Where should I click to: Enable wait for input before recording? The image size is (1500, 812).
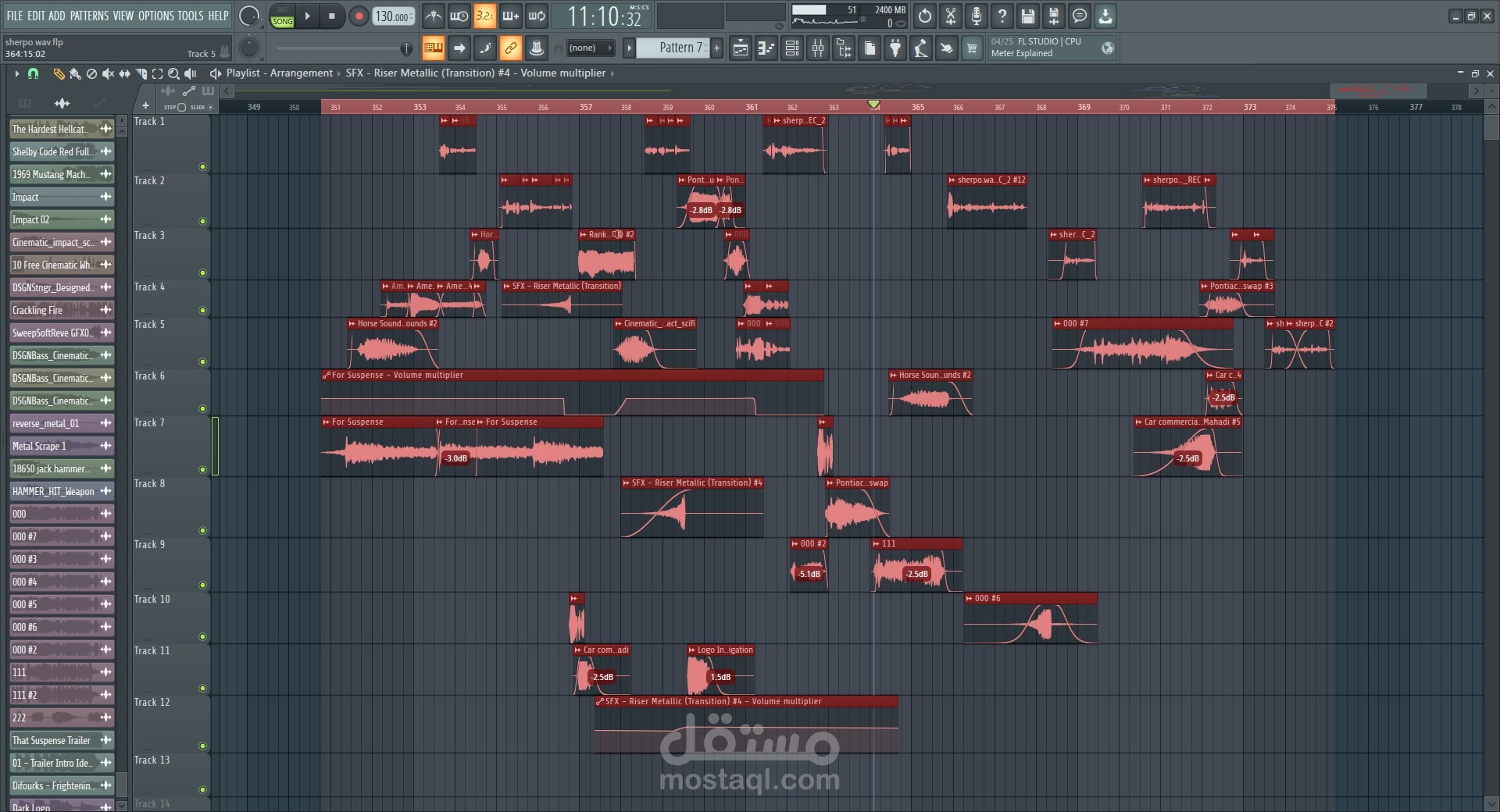click(x=459, y=16)
